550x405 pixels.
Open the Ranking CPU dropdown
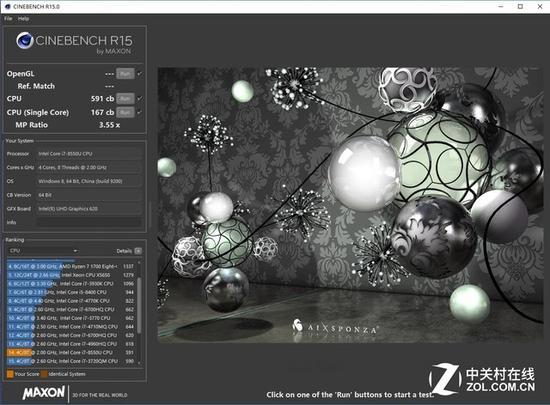pos(43,251)
